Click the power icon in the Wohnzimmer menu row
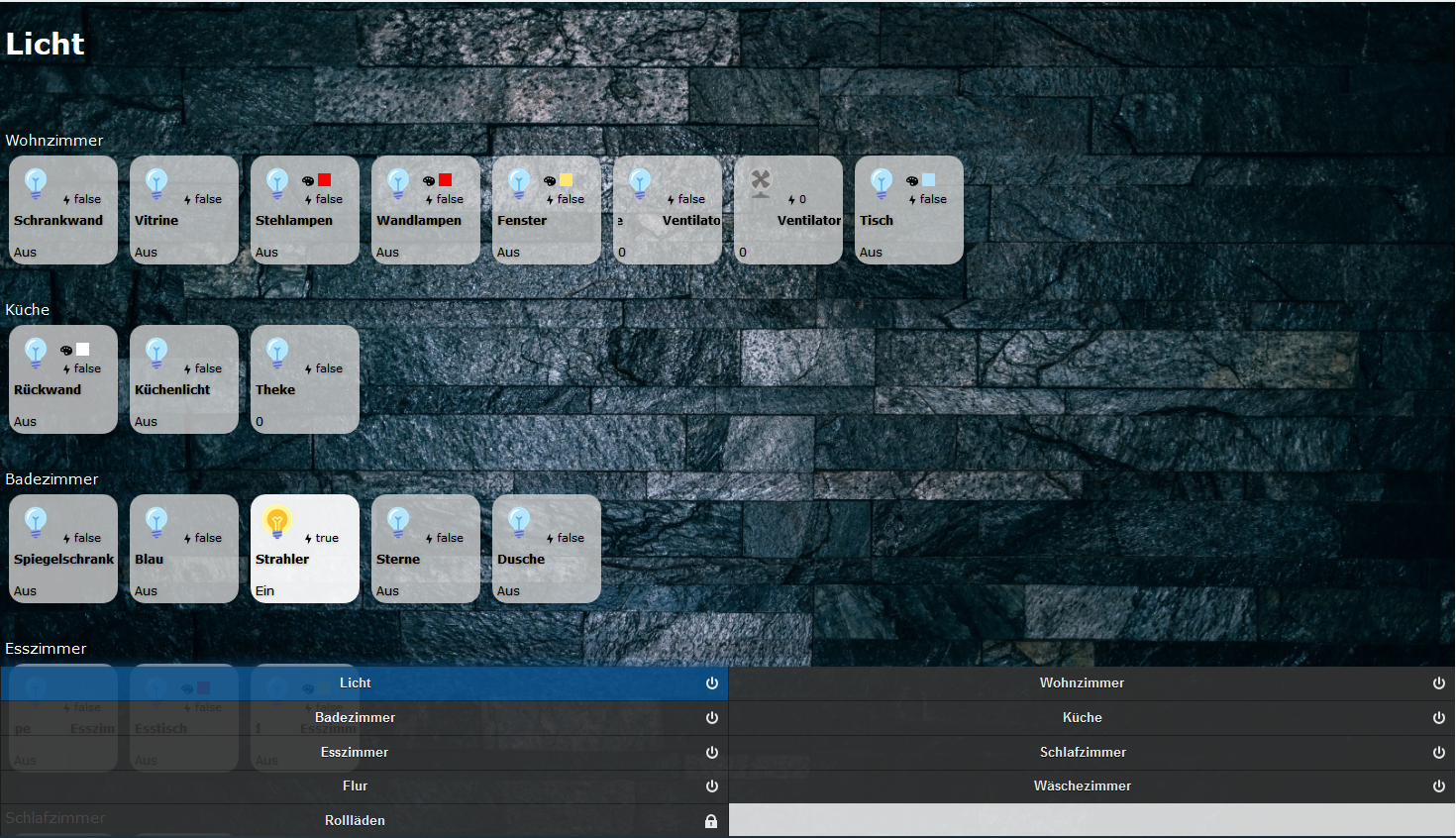Viewport: 1456px width, 838px height. coord(1438,683)
